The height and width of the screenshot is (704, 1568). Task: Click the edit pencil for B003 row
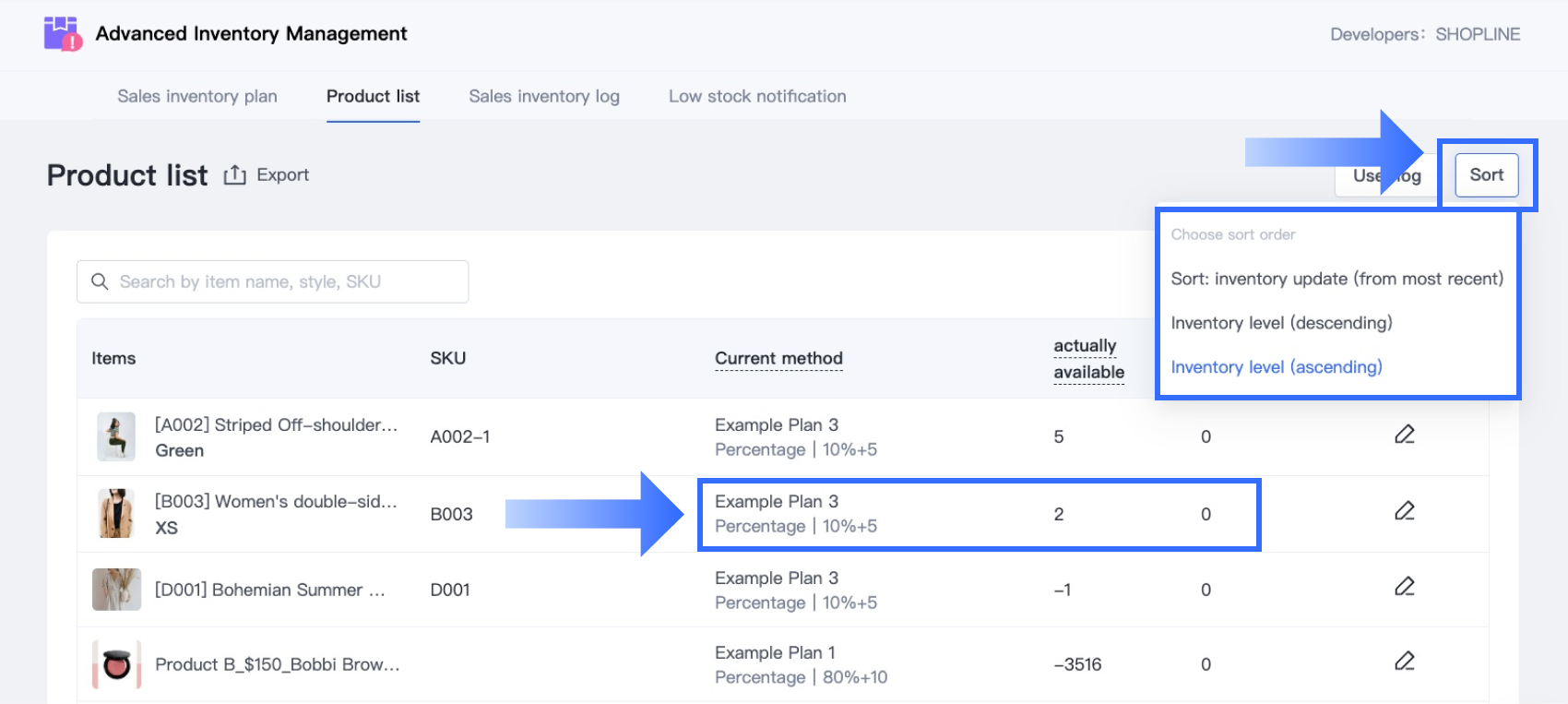tap(1404, 511)
